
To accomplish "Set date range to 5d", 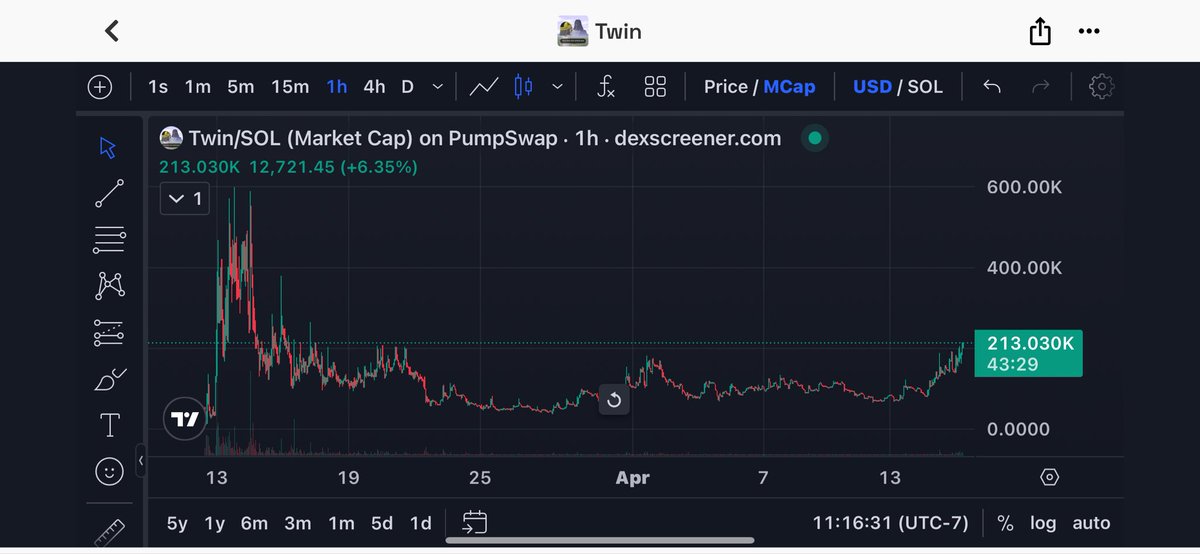I will [x=382, y=523].
